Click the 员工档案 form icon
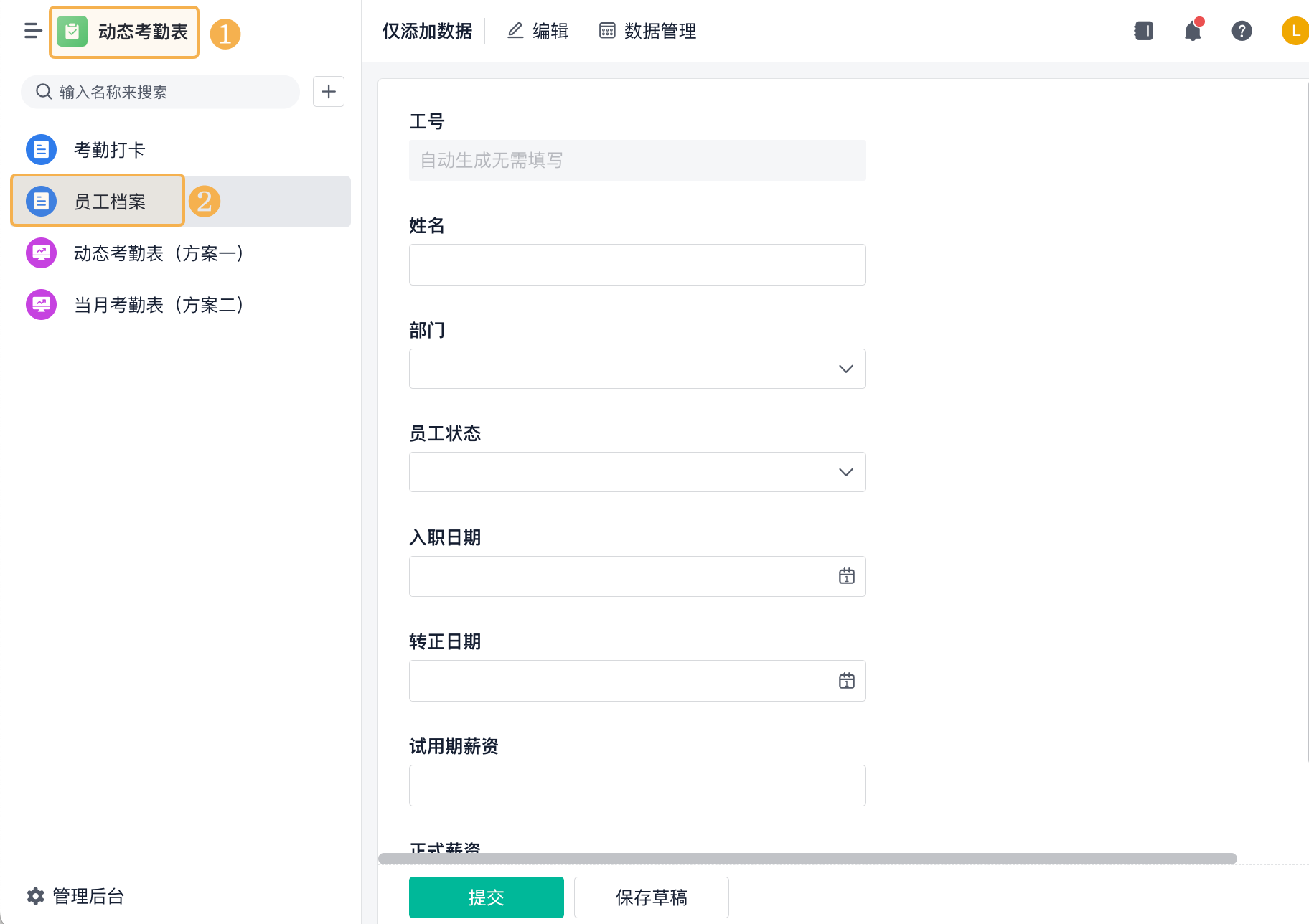 coord(42,202)
